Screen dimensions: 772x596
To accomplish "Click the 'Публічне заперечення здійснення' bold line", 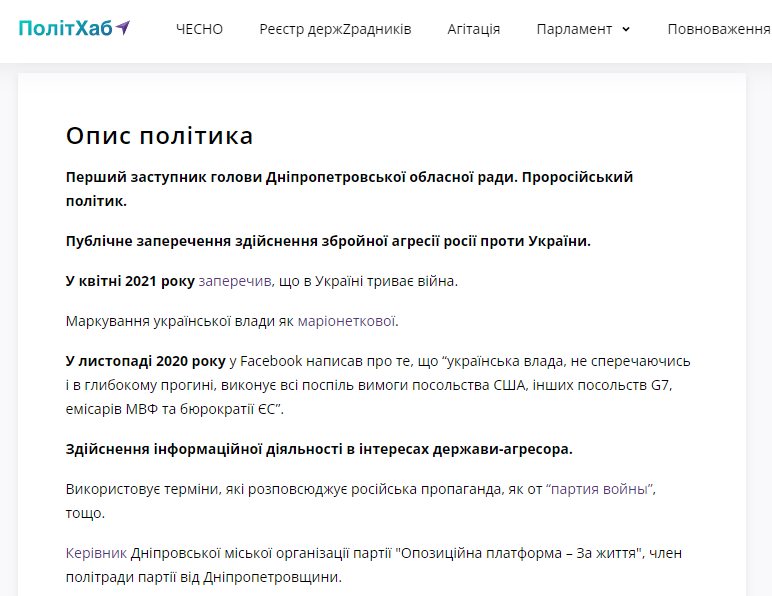I will pyautogui.click(x=327, y=241).
